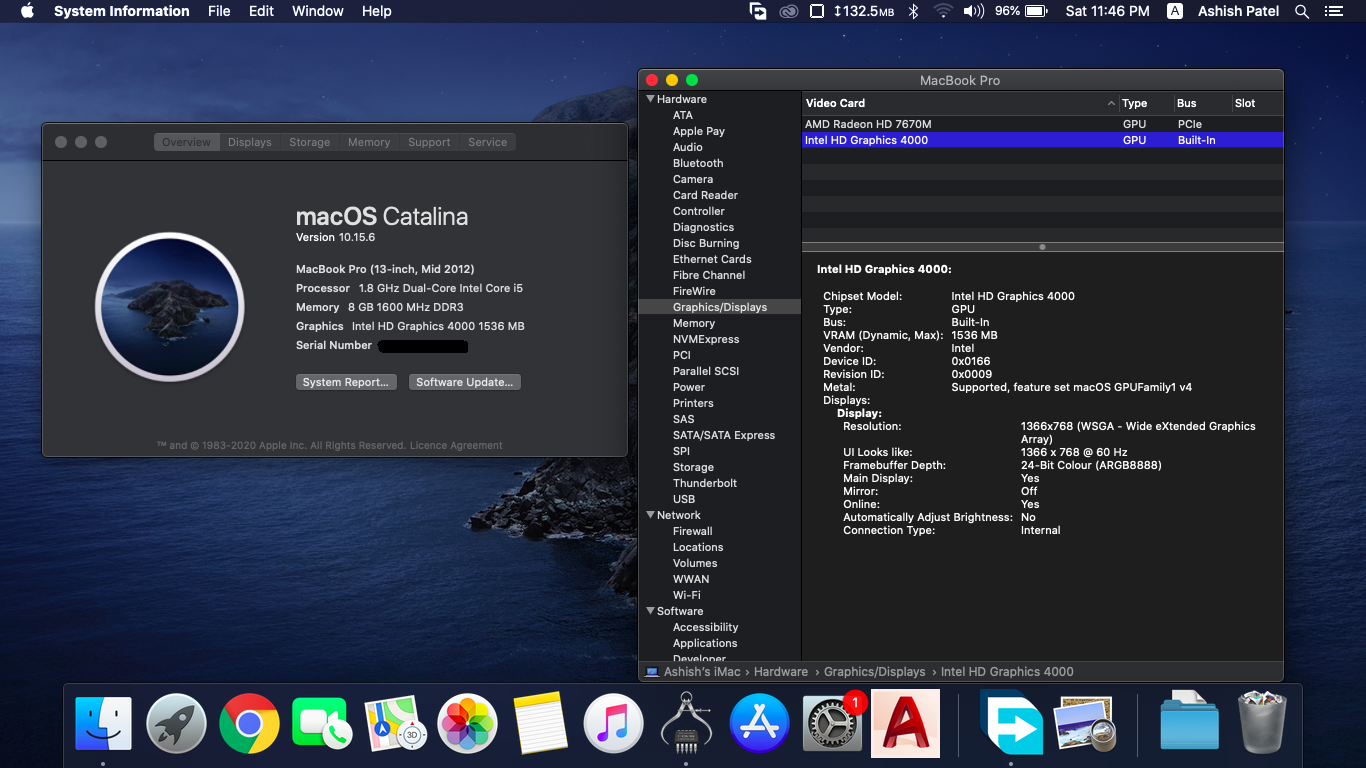Image resolution: width=1366 pixels, height=768 pixels.
Task: Select Power in the sidebar
Action: 689,387
